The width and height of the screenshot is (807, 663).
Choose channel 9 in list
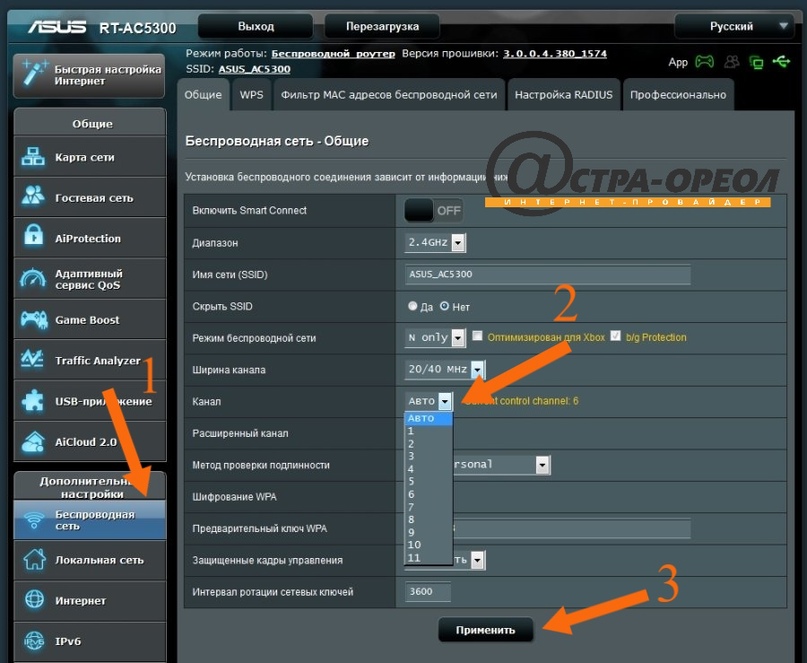(429, 532)
